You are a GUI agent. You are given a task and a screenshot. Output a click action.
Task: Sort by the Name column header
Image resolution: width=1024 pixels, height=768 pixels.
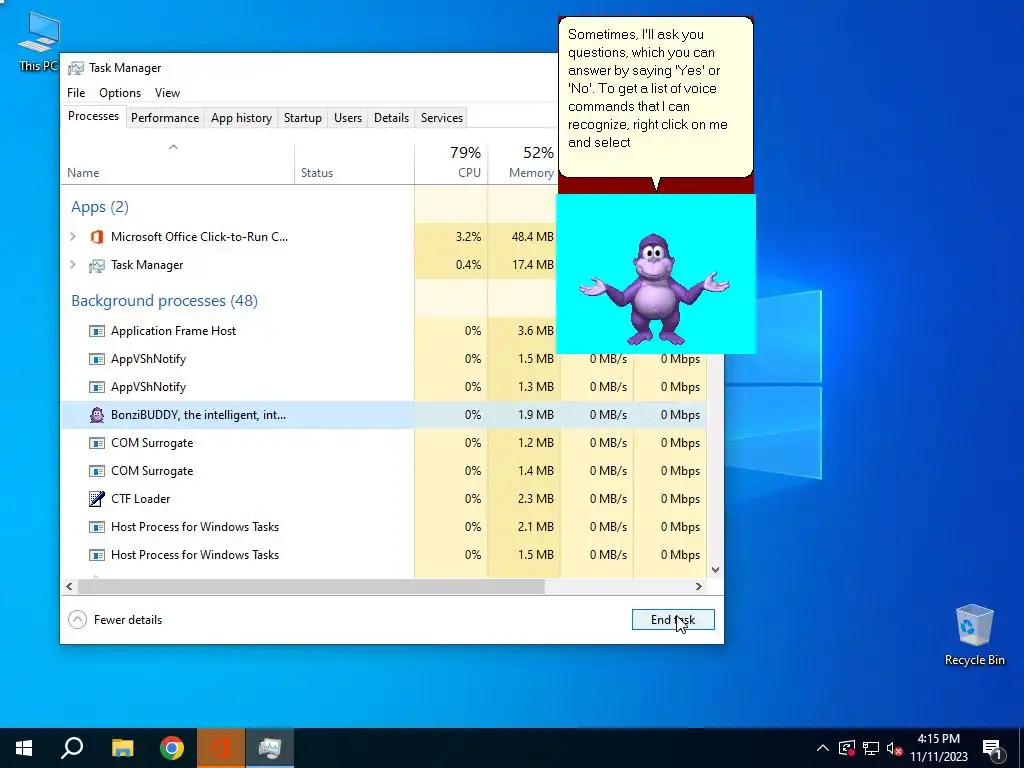pos(178,163)
